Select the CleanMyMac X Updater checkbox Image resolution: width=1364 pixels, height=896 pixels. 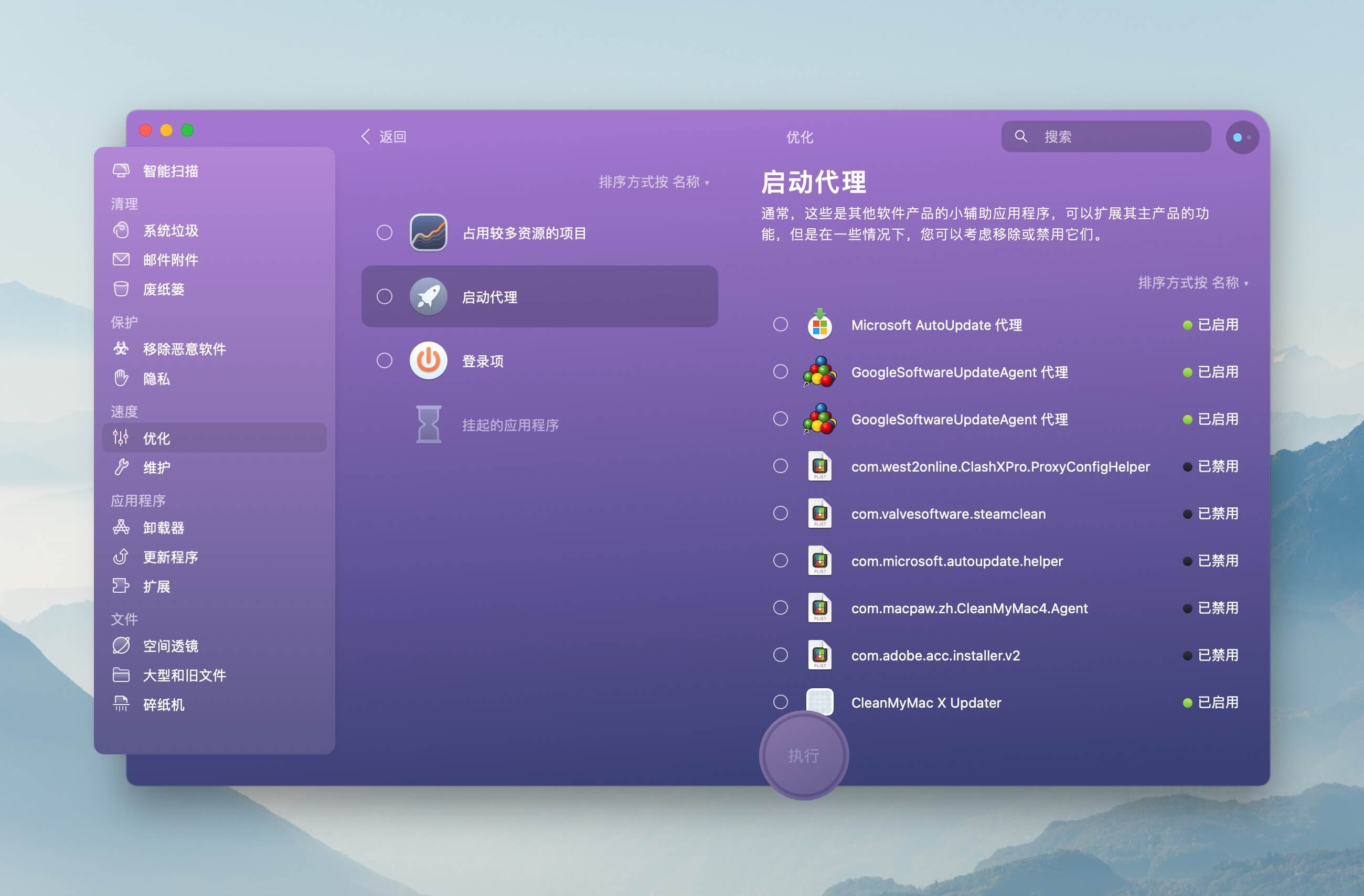(780, 702)
